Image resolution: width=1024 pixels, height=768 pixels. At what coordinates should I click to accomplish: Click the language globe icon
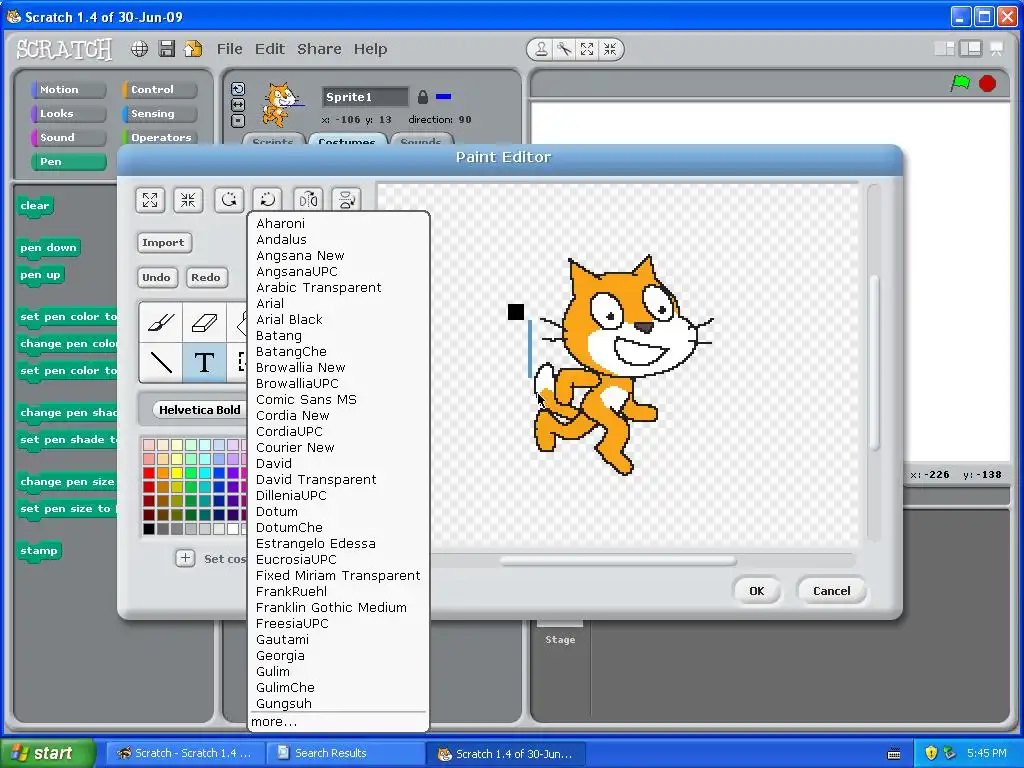click(139, 49)
